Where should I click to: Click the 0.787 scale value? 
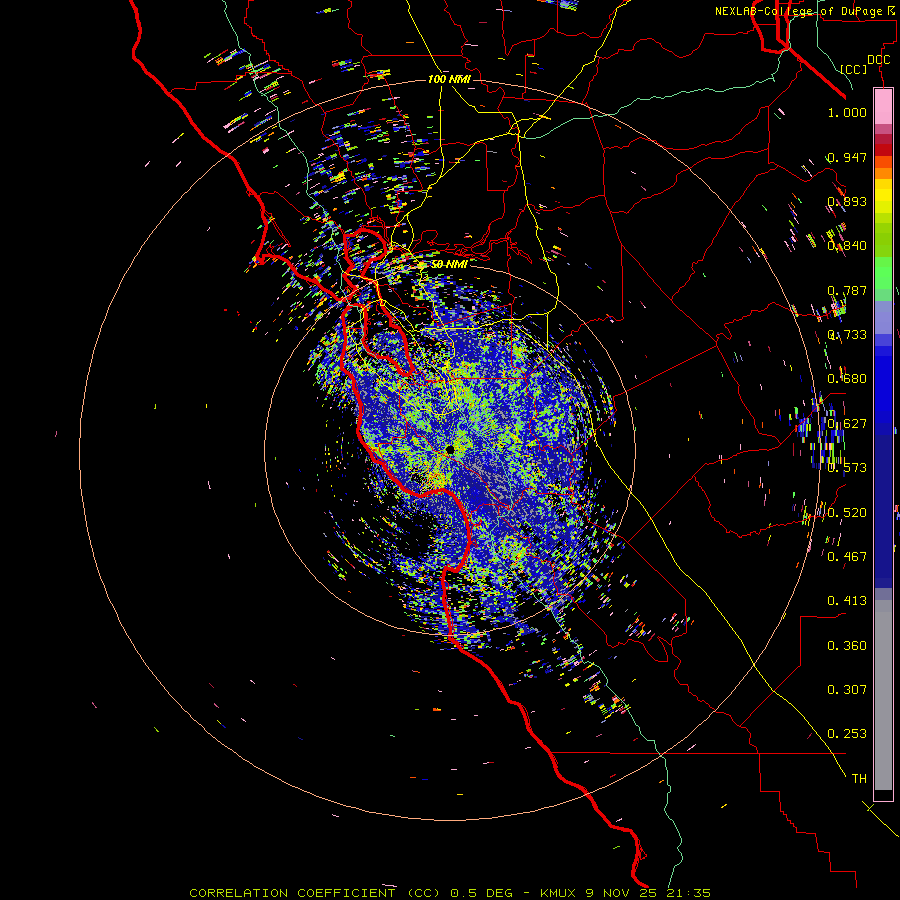tap(847, 290)
